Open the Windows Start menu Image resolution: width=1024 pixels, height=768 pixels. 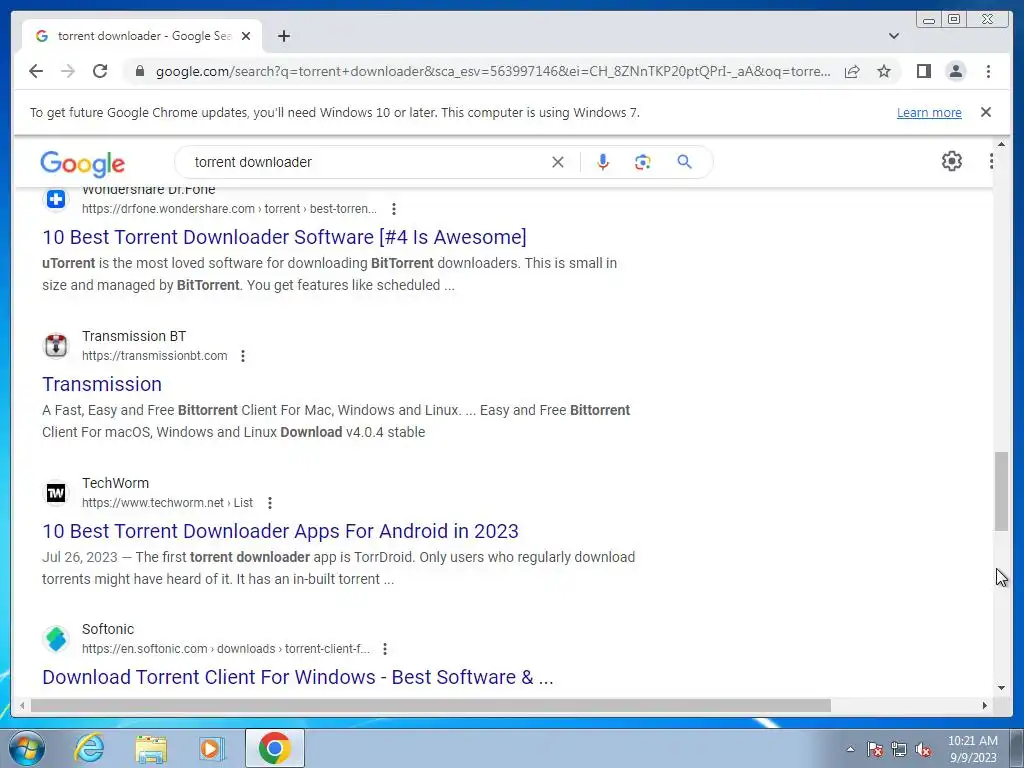26,748
